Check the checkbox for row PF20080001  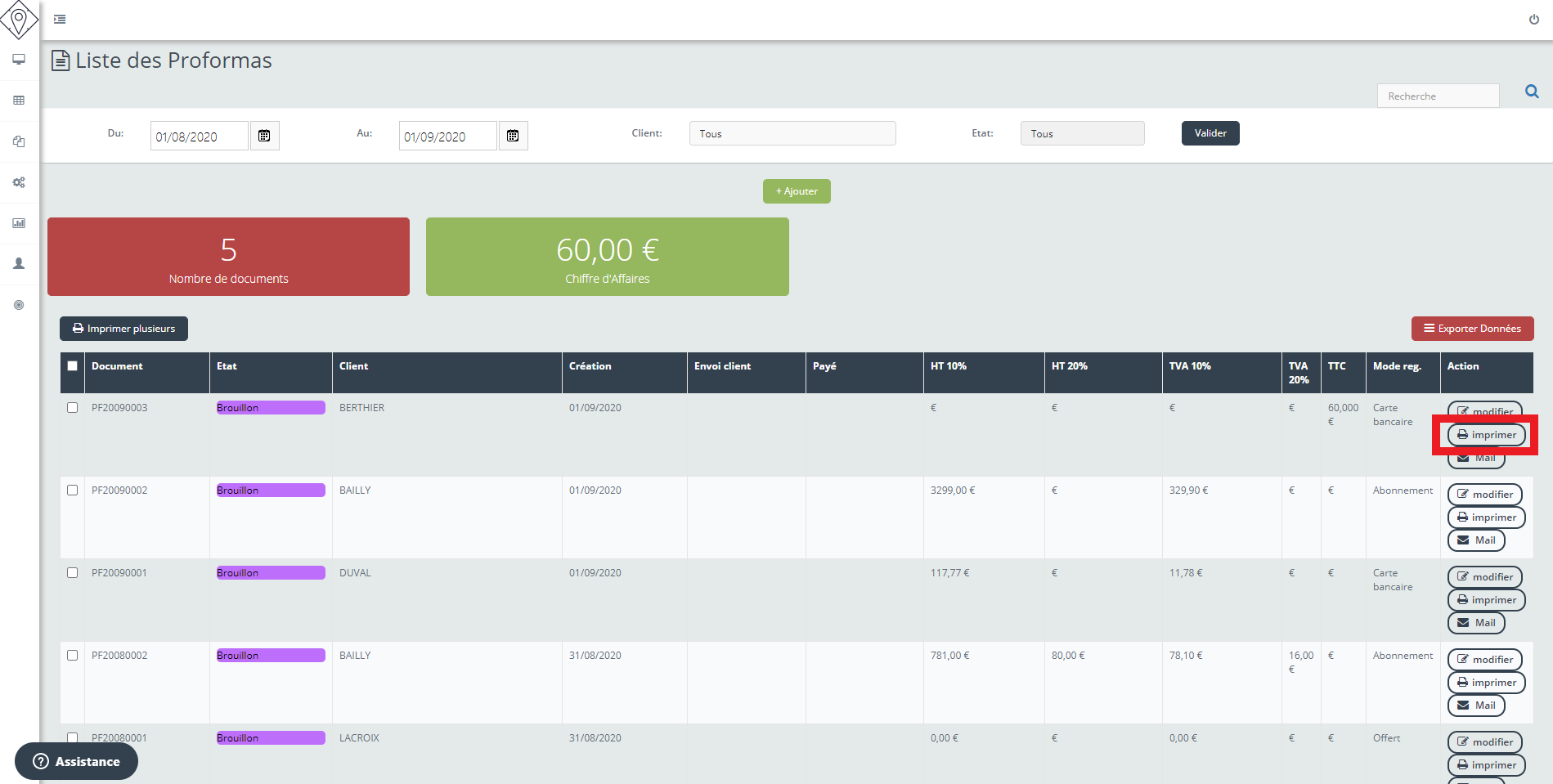tap(72, 737)
